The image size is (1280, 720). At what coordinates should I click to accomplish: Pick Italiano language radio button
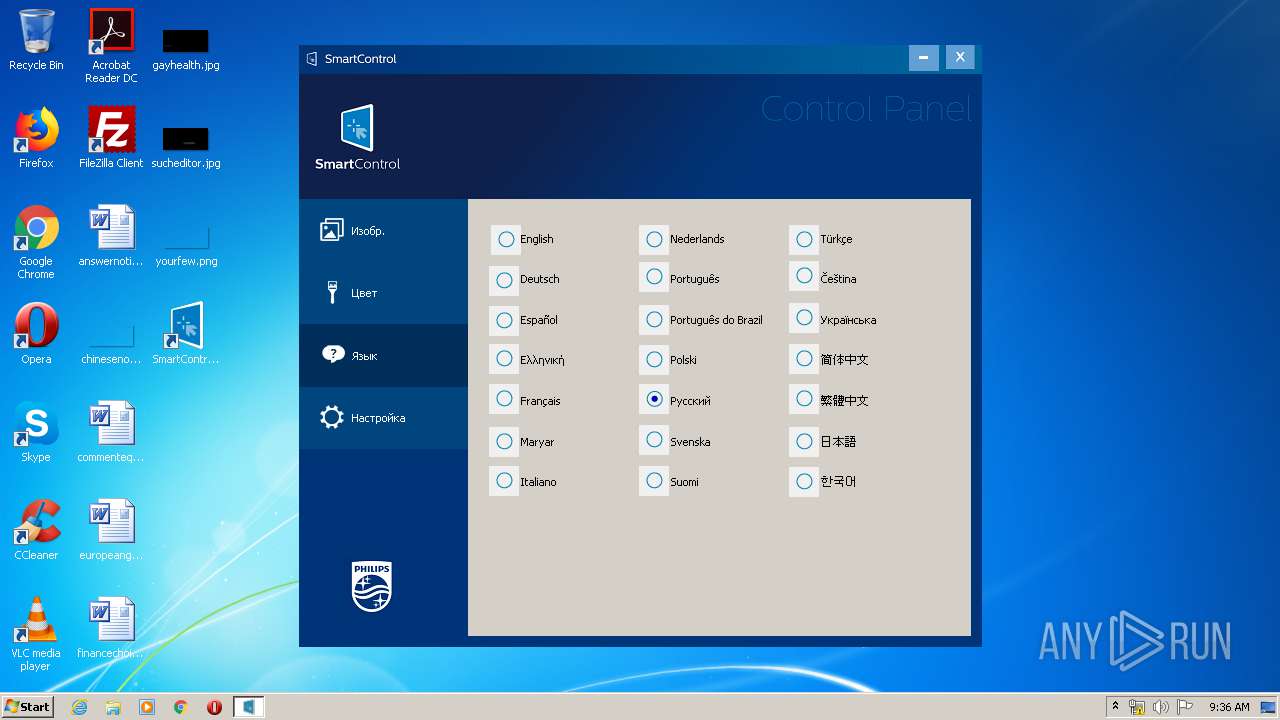click(x=504, y=481)
